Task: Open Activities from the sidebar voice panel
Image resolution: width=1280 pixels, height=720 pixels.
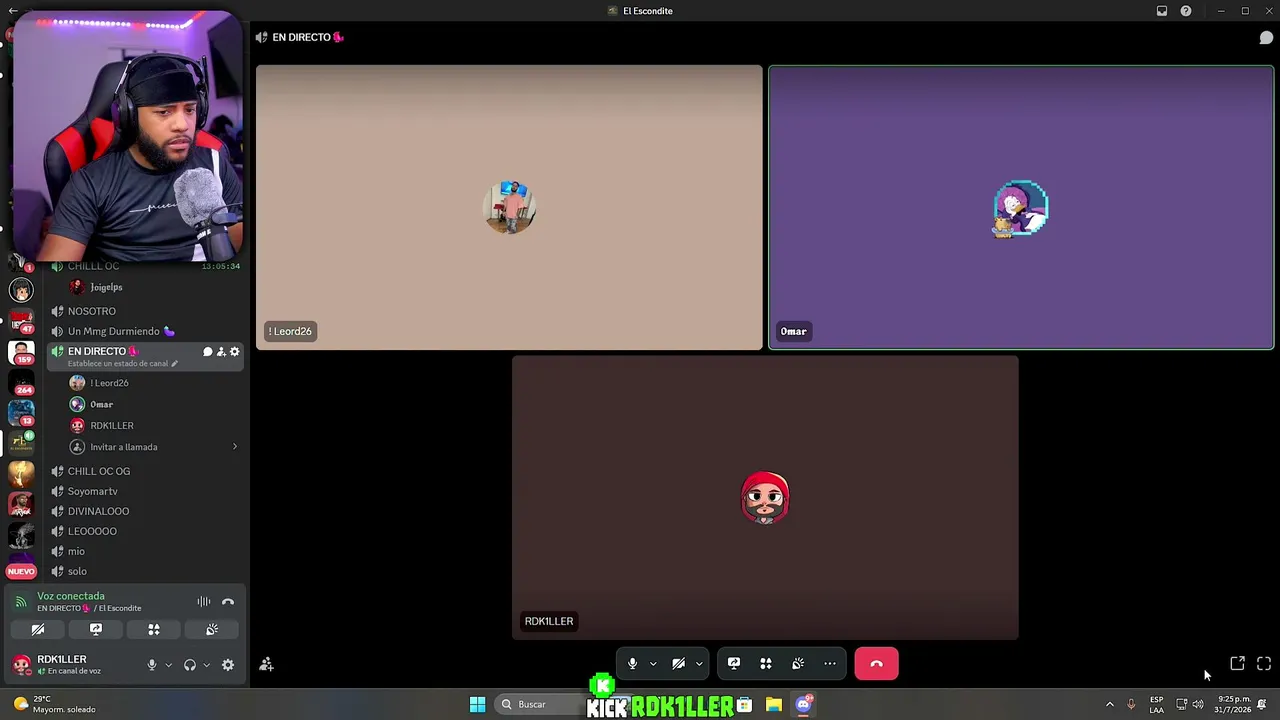Action: coord(154,630)
